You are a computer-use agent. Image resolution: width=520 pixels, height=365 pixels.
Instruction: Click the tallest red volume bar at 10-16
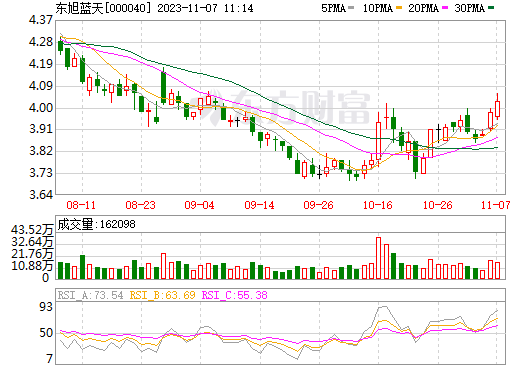click(379, 258)
